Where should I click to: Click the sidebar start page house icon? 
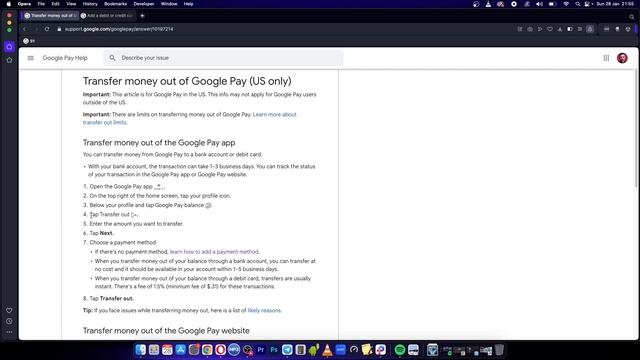pyautogui.click(x=9, y=60)
